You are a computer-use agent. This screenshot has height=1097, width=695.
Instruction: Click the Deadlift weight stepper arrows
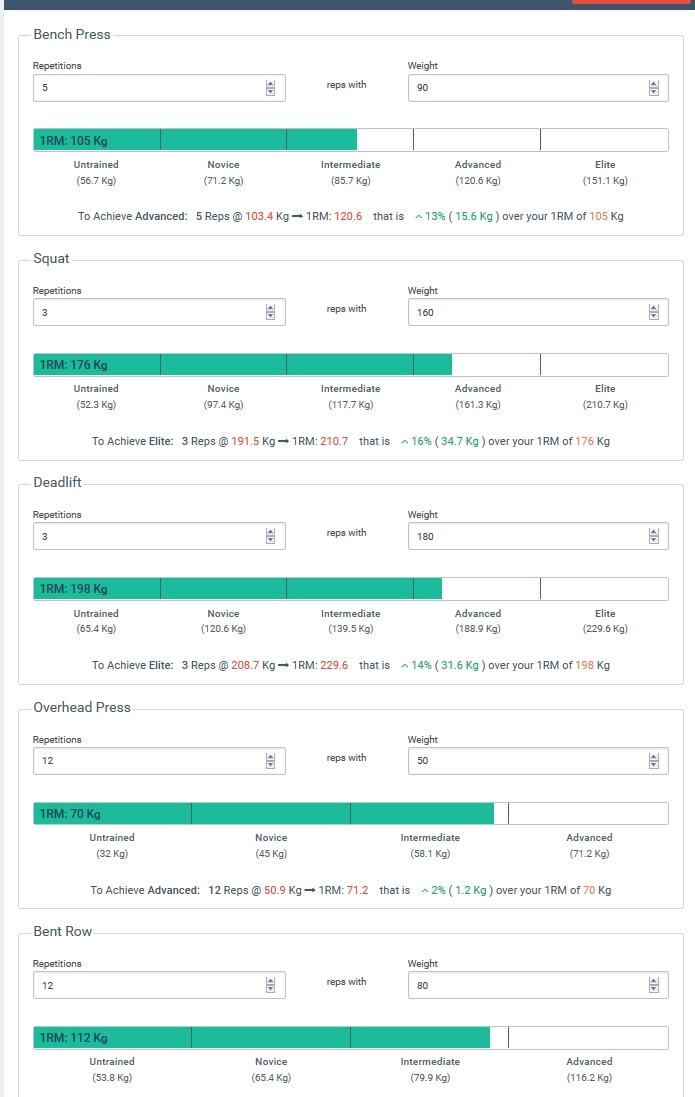(x=653, y=536)
